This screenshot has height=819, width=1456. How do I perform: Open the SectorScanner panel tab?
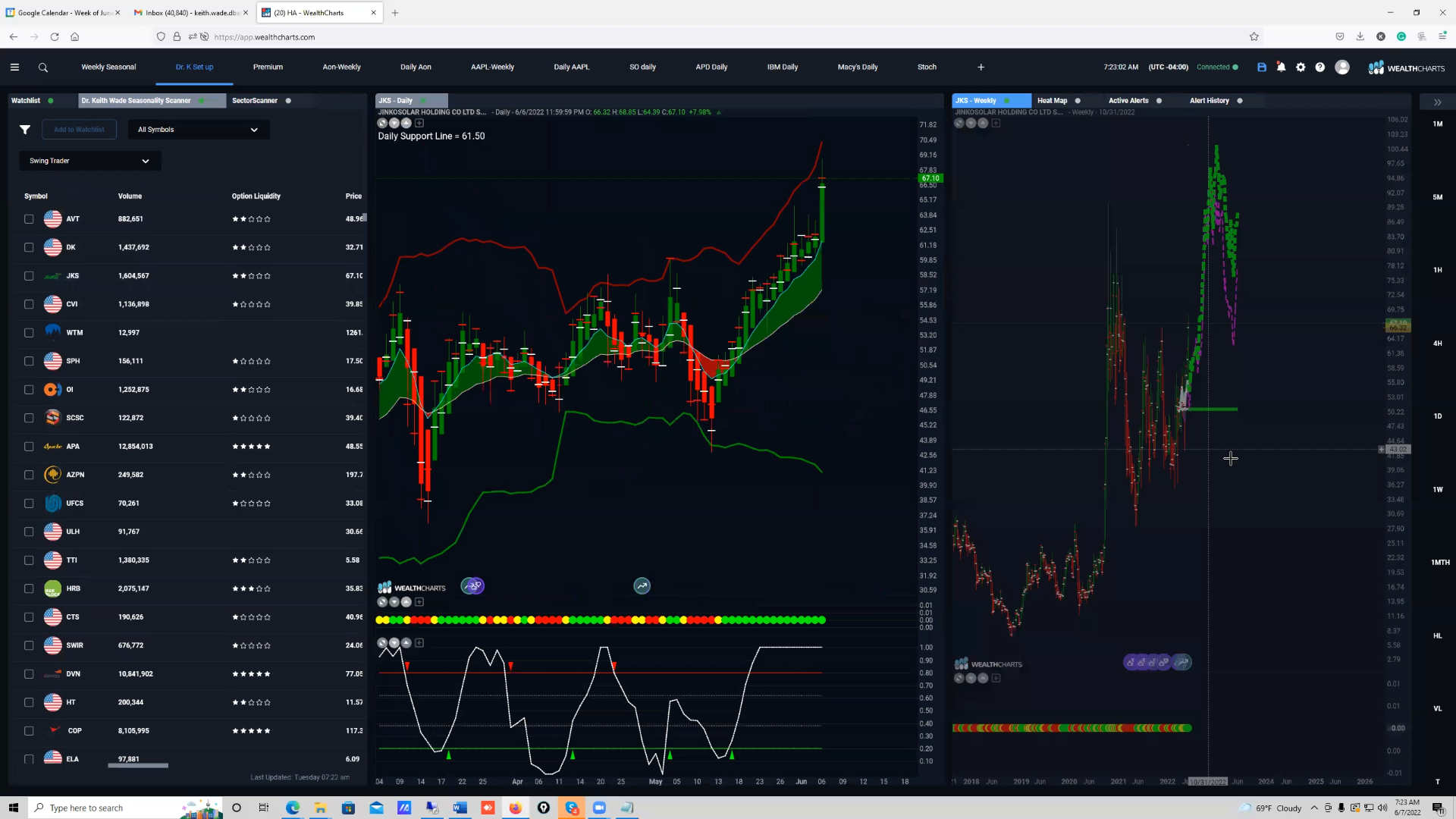click(x=255, y=101)
